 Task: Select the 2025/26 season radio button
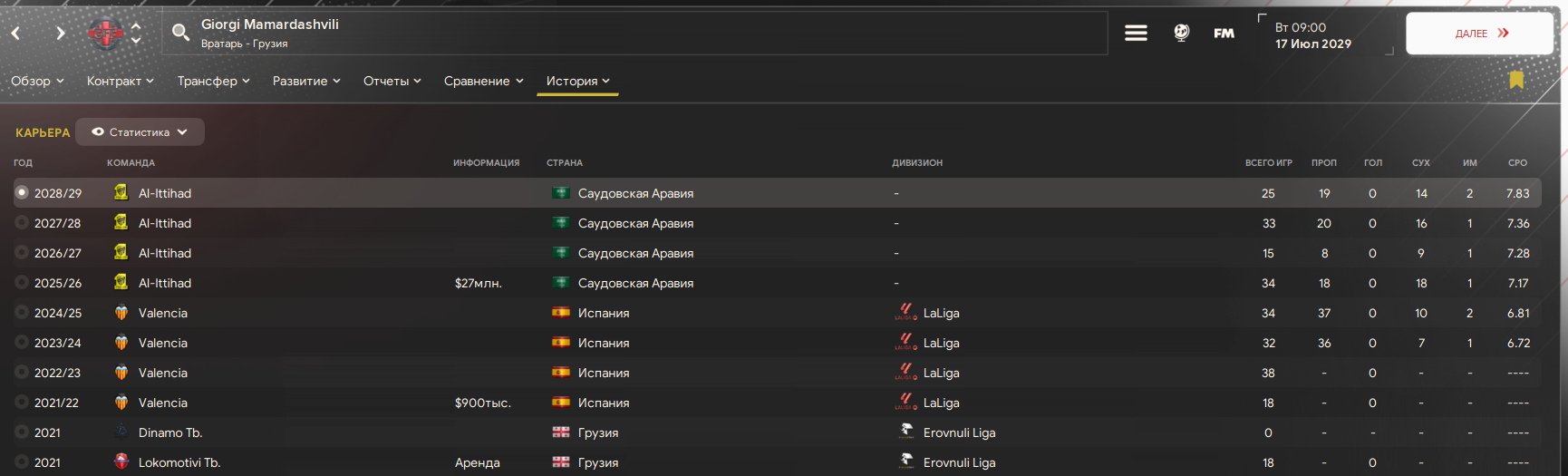(22, 283)
